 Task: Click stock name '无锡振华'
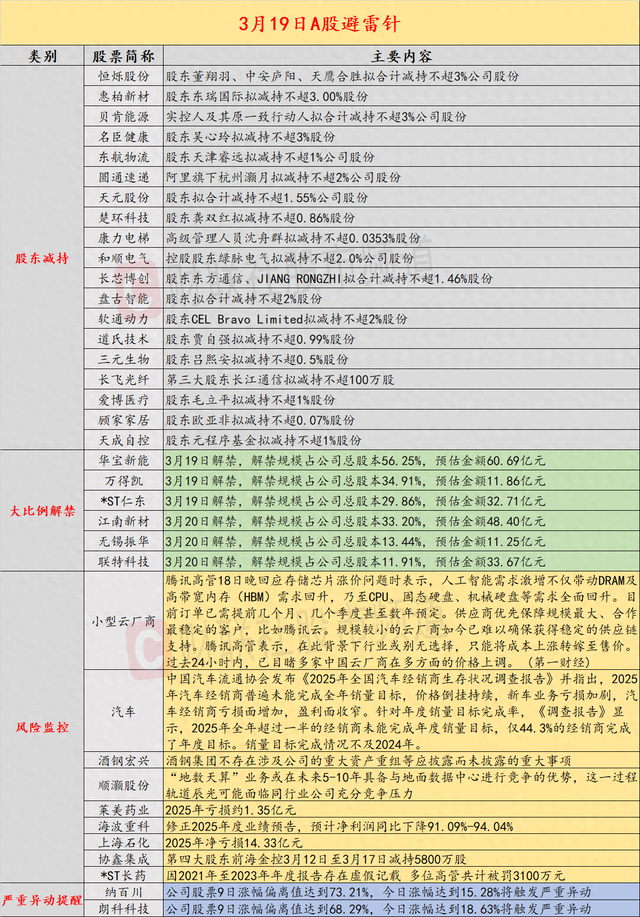123,542
